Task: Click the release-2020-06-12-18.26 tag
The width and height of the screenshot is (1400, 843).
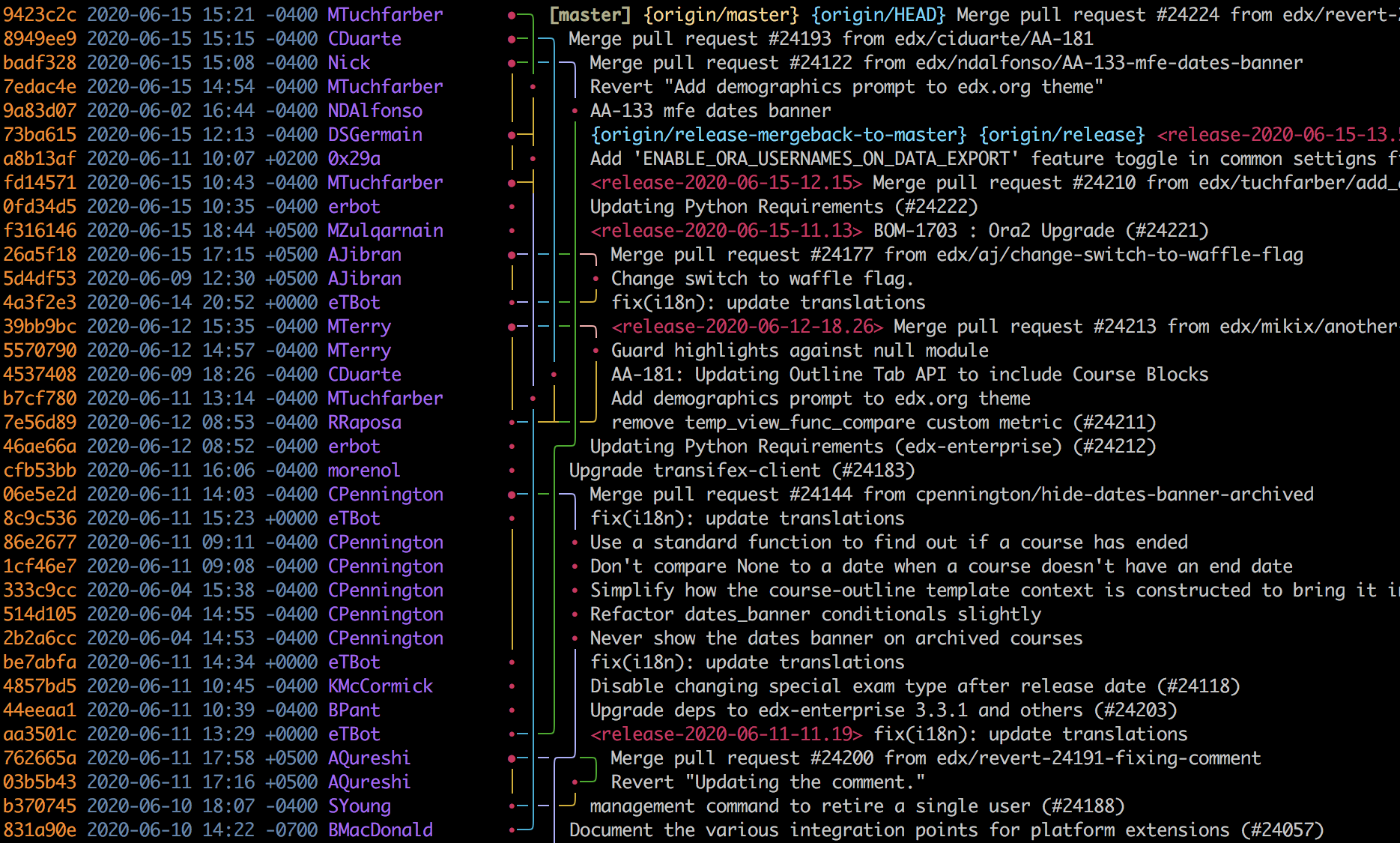Action: 747,327
